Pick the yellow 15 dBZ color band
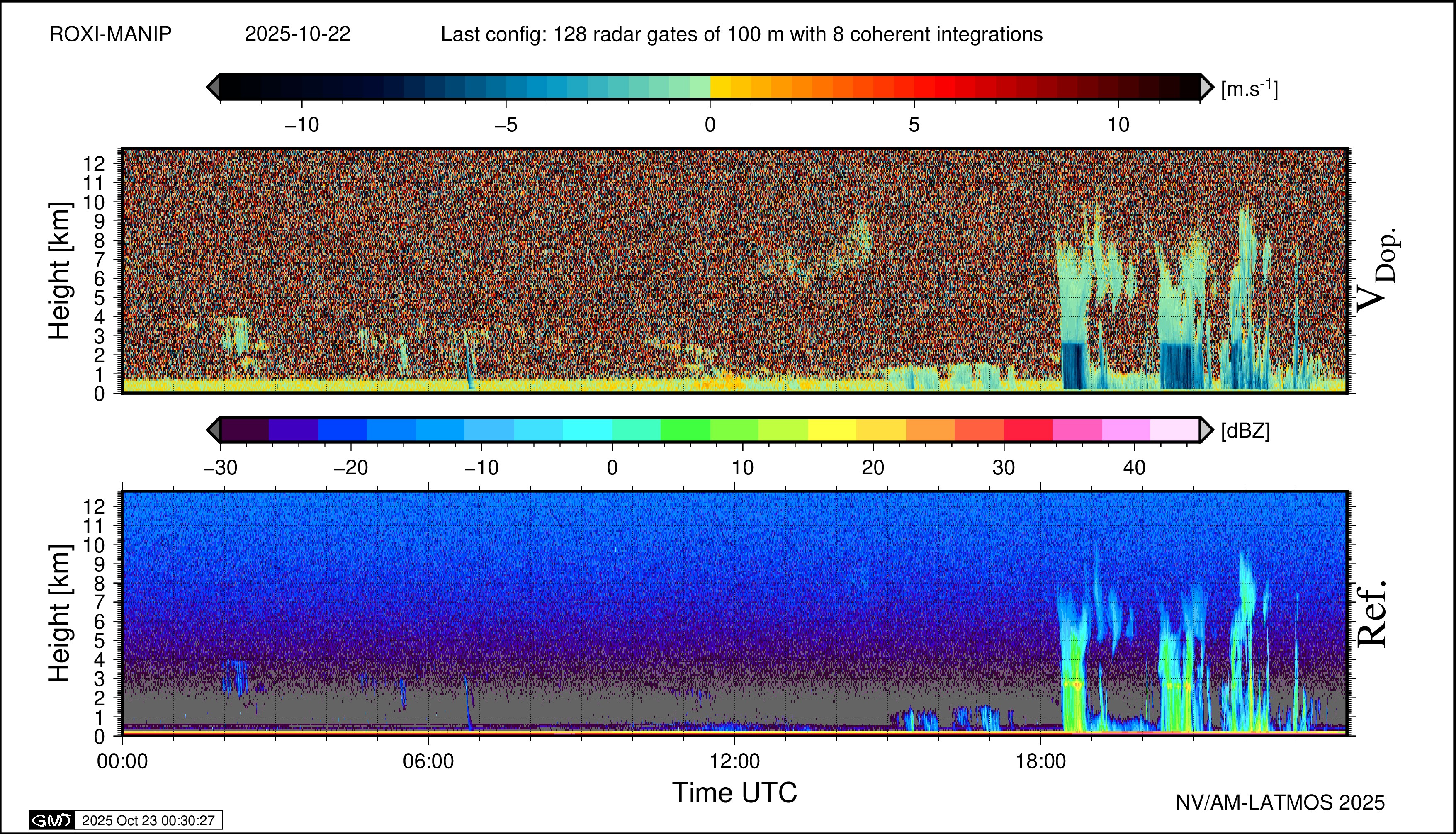1456x834 pixels. (831, 430)
